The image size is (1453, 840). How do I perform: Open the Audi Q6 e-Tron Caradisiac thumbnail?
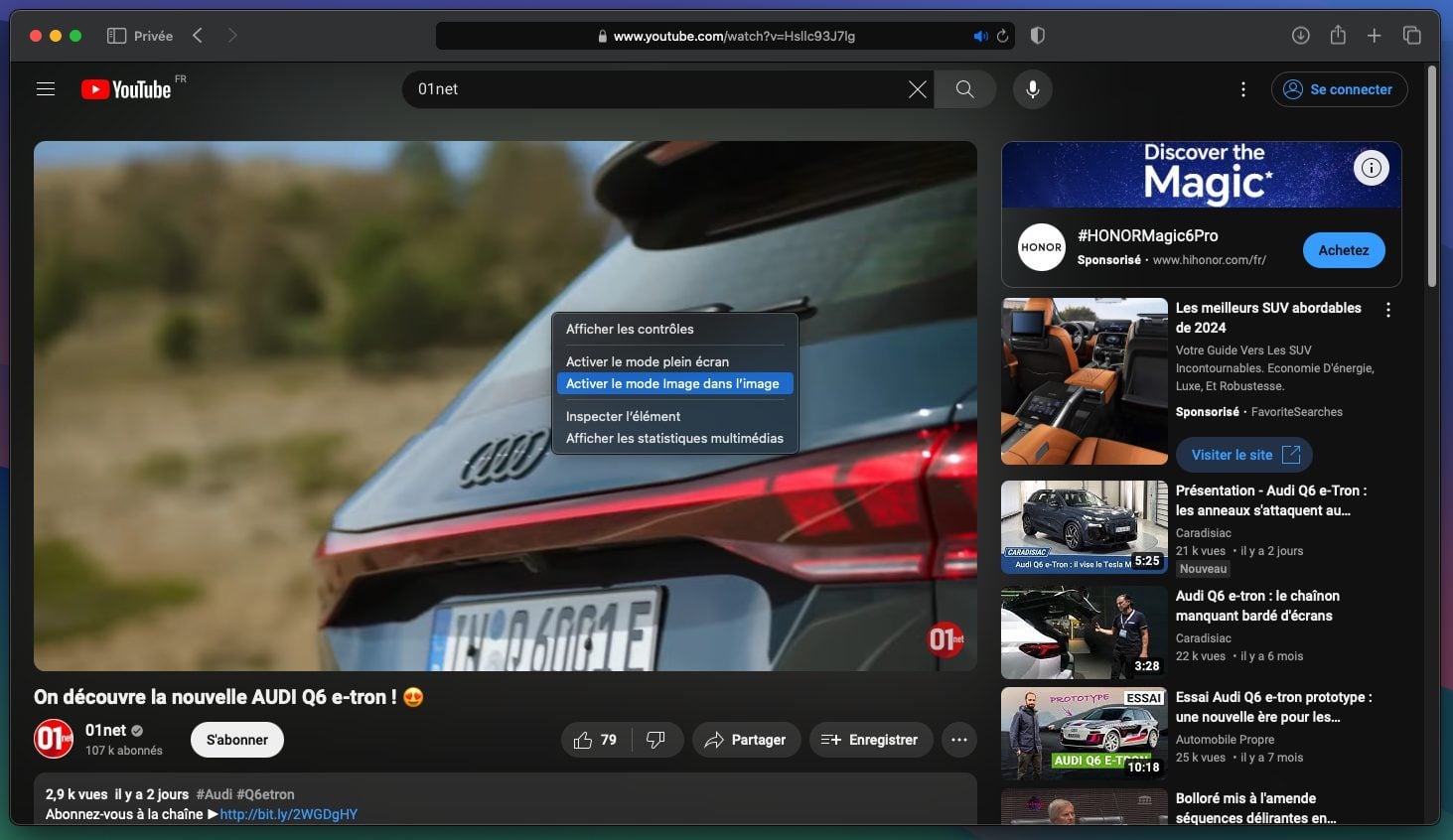1085,527
